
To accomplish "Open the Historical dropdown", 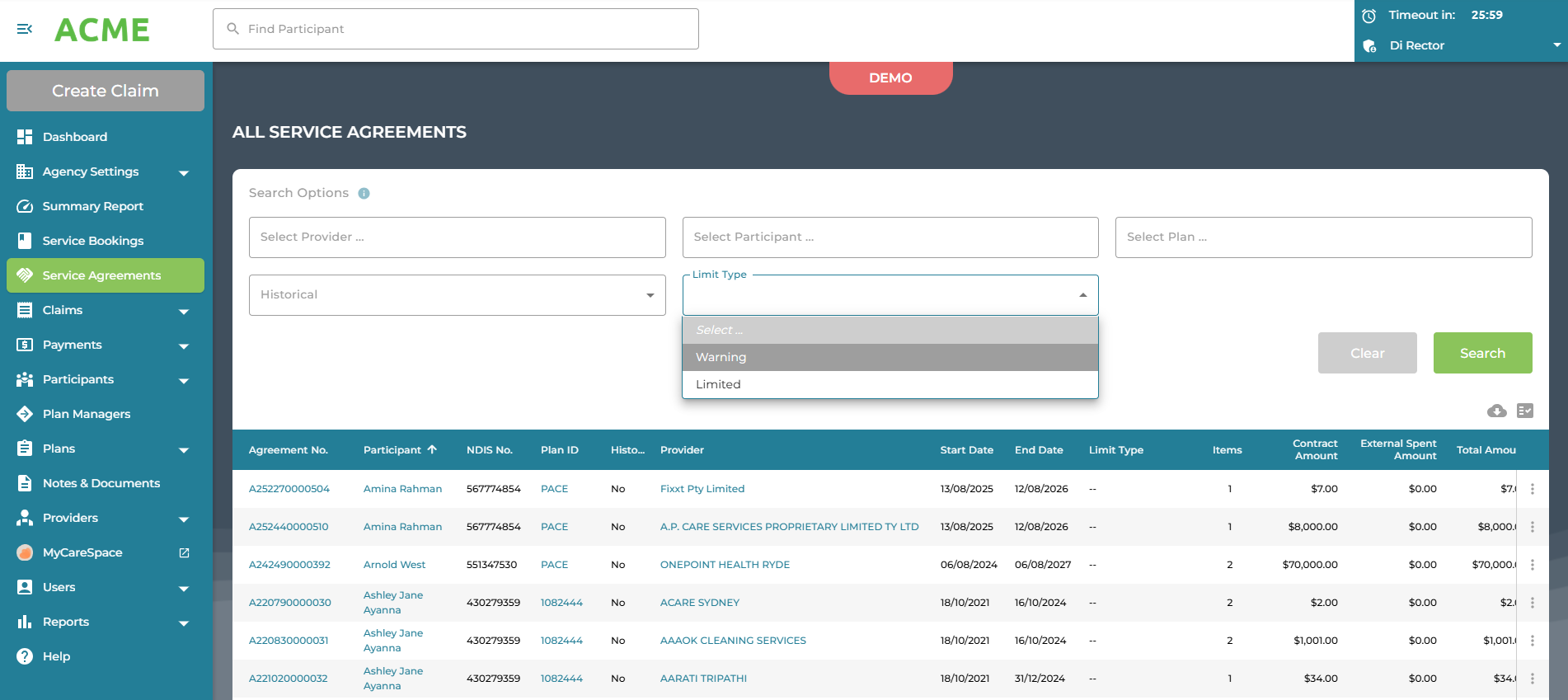I will [457, 295].
